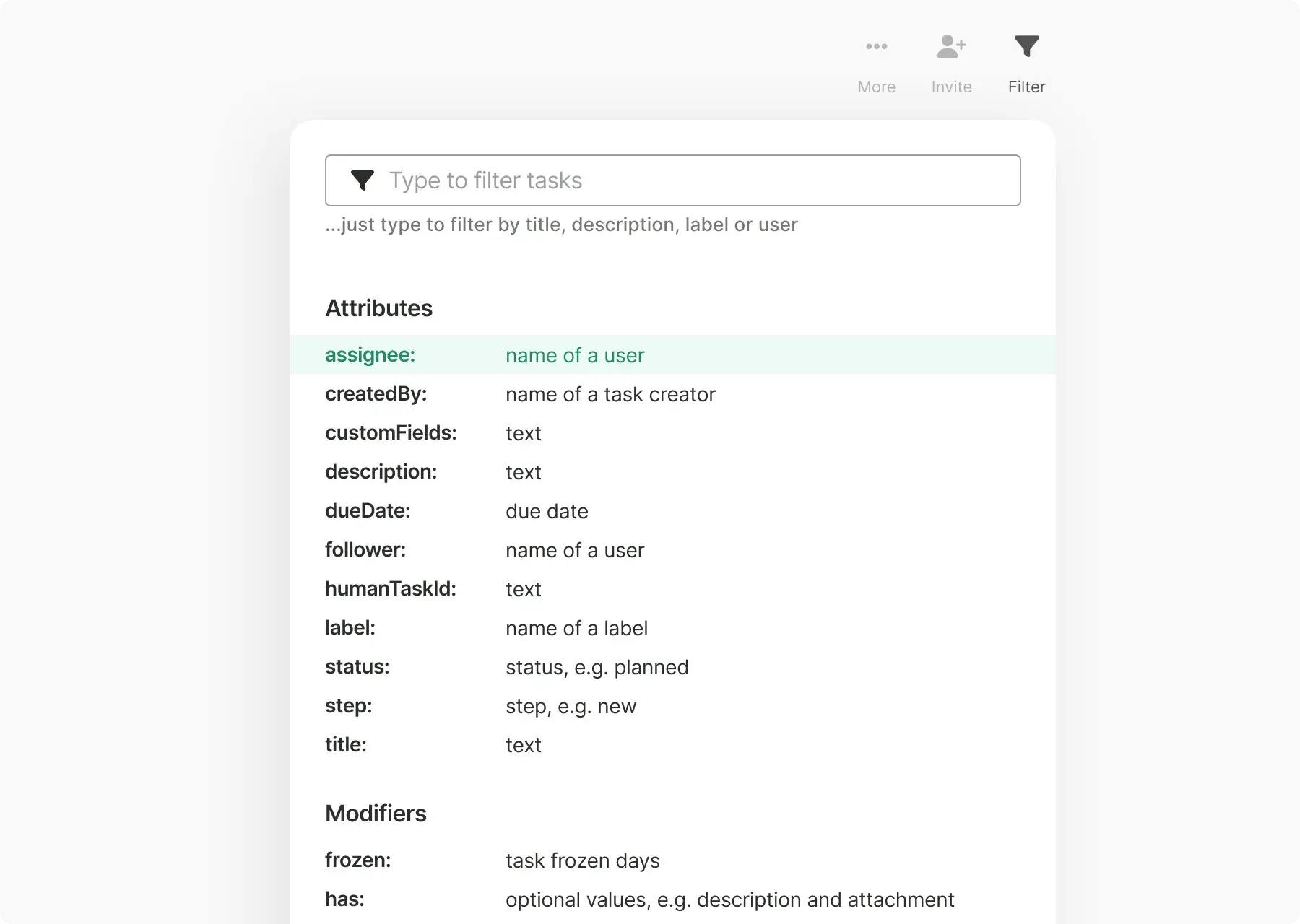Choose the follower: attribute option
The image size is (1300, 924).
(365, 550)
